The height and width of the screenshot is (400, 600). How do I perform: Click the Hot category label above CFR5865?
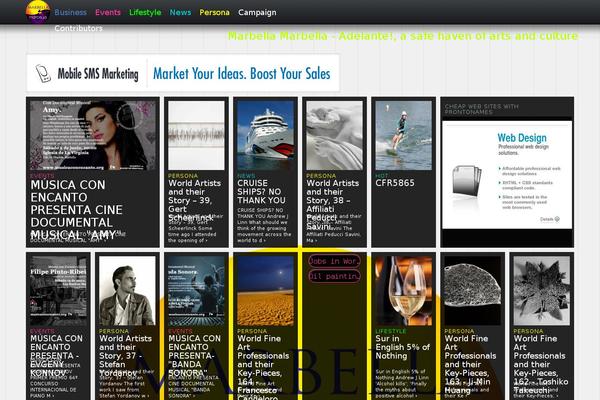point(382,176)
